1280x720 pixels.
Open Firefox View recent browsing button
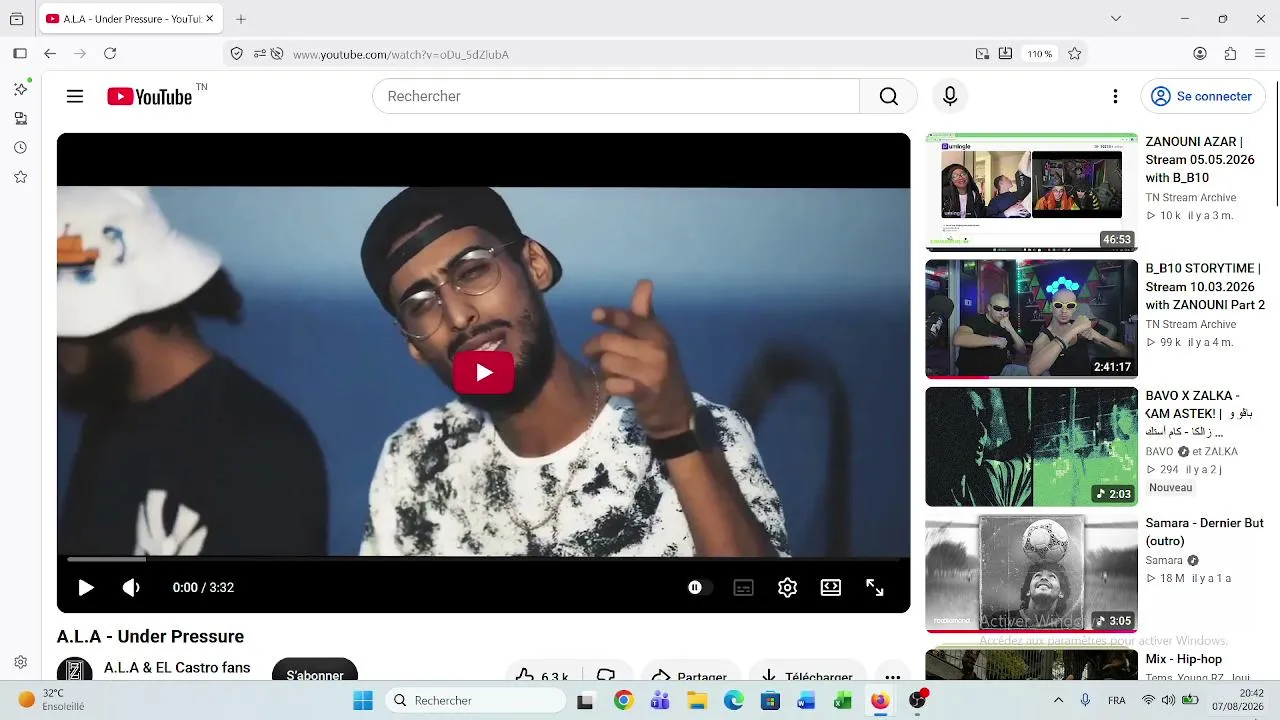[16, 19]
